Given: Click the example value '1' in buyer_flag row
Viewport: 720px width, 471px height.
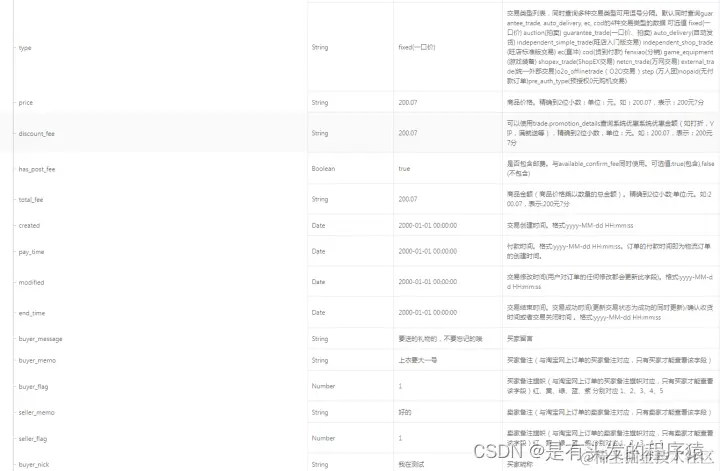Looking at the screenshot, I should click(400, 386).
